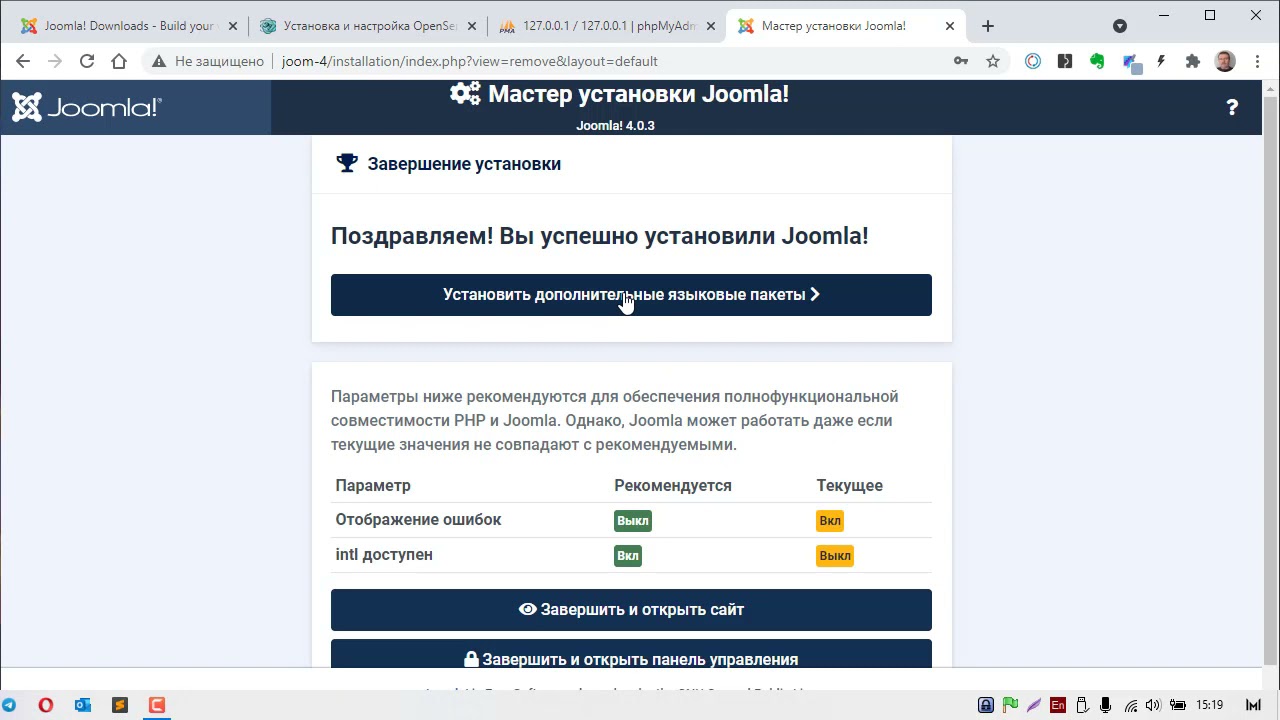Click current Вкл badge for Отображение ошибок
Image resolution: width=1280 pixels, height=720 pixels.
tap(830, 521)
